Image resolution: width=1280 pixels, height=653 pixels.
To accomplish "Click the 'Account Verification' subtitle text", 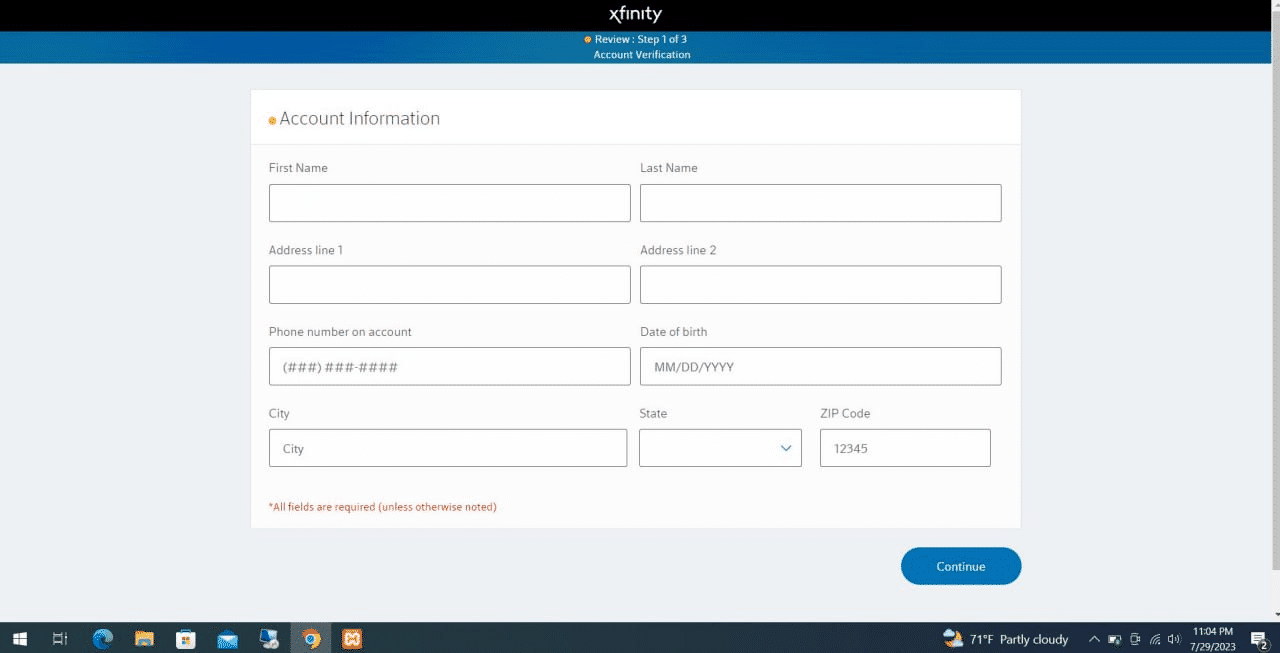I will 642,55.
